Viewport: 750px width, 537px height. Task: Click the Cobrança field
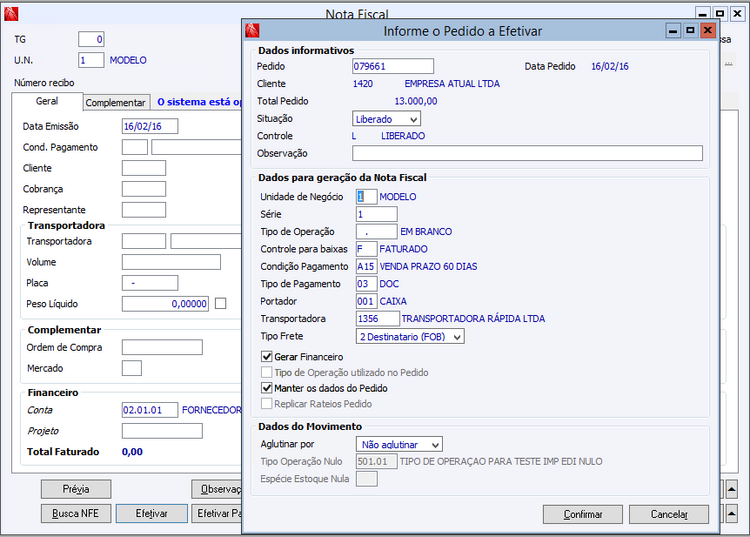144,189
